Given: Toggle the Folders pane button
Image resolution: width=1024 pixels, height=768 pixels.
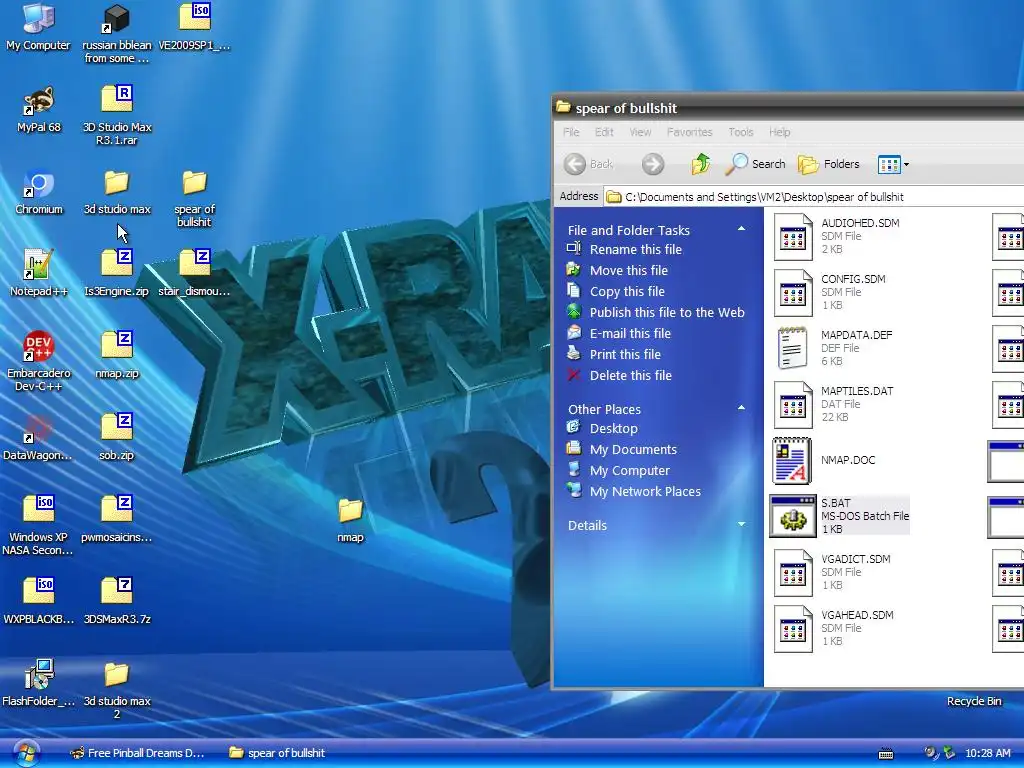Looking at the screenshot, I should (829, 164).
